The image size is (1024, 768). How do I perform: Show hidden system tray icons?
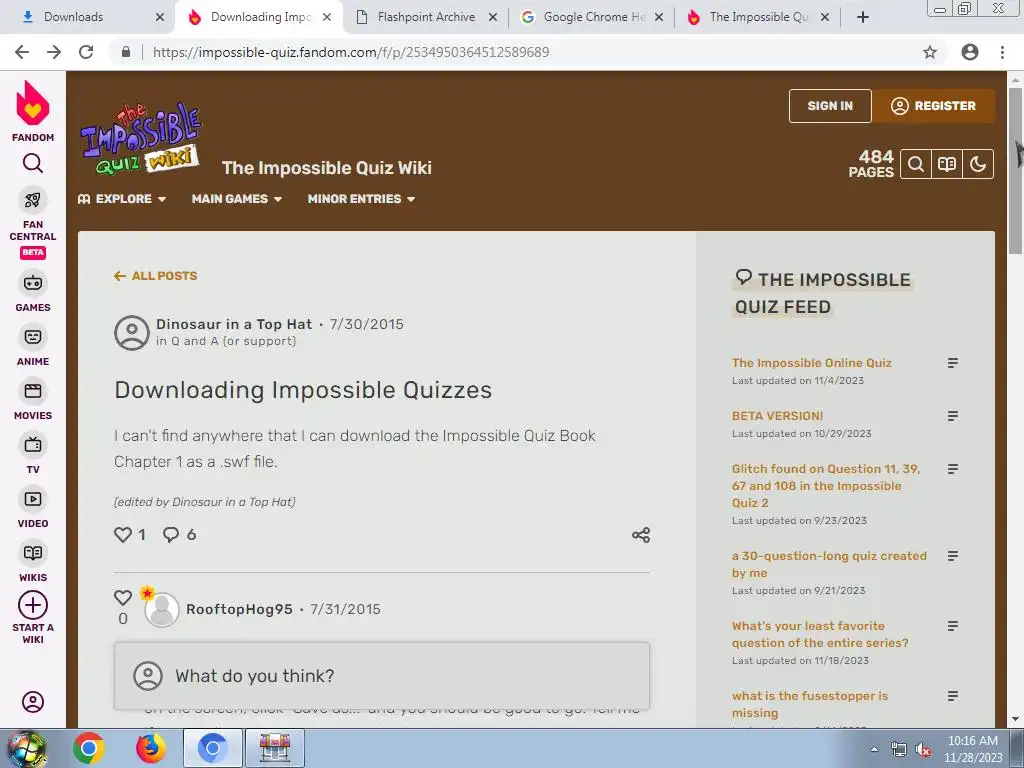(874, 749)
